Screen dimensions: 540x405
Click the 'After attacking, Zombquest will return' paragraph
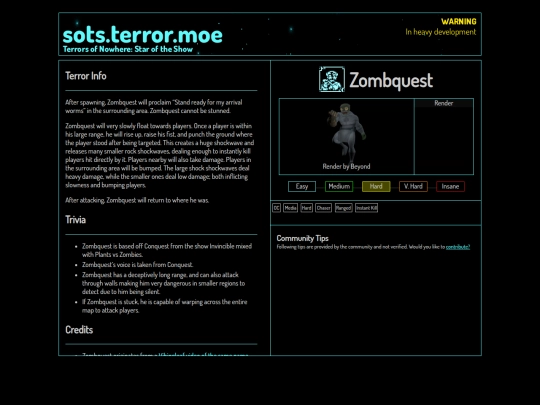click(137, 200)
